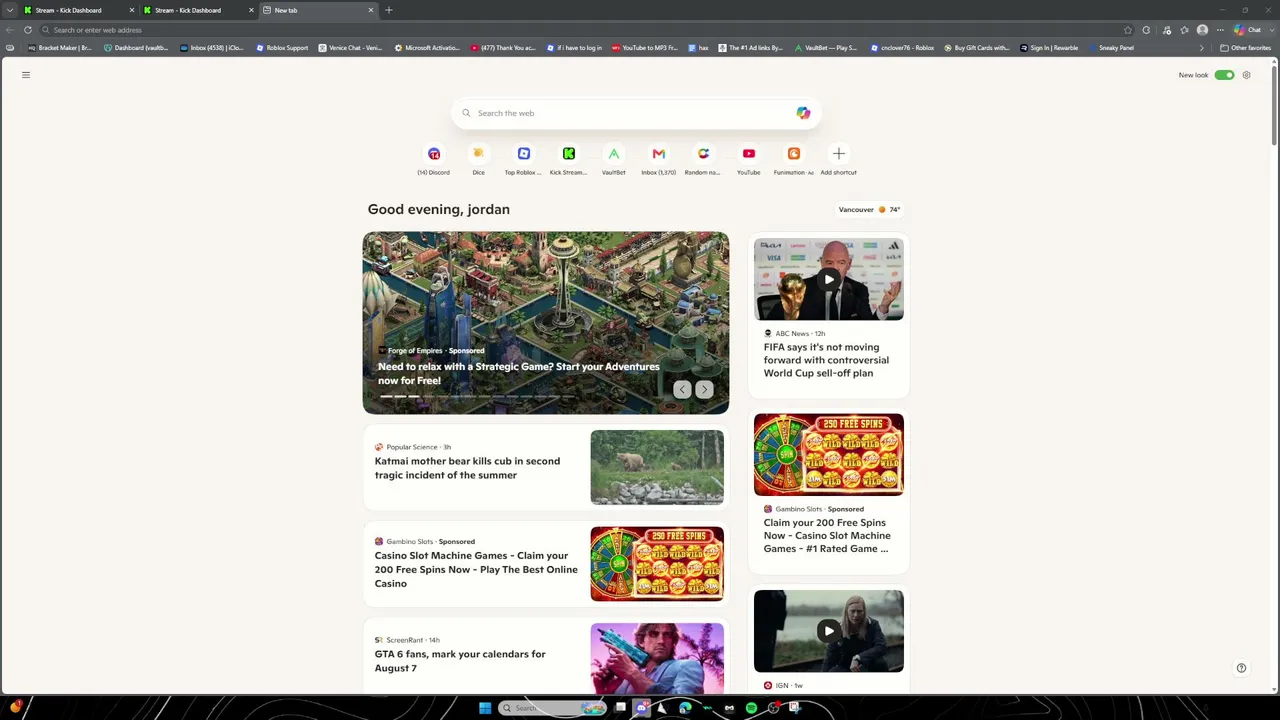Click the Copilot icon in search box

(803, 113)
